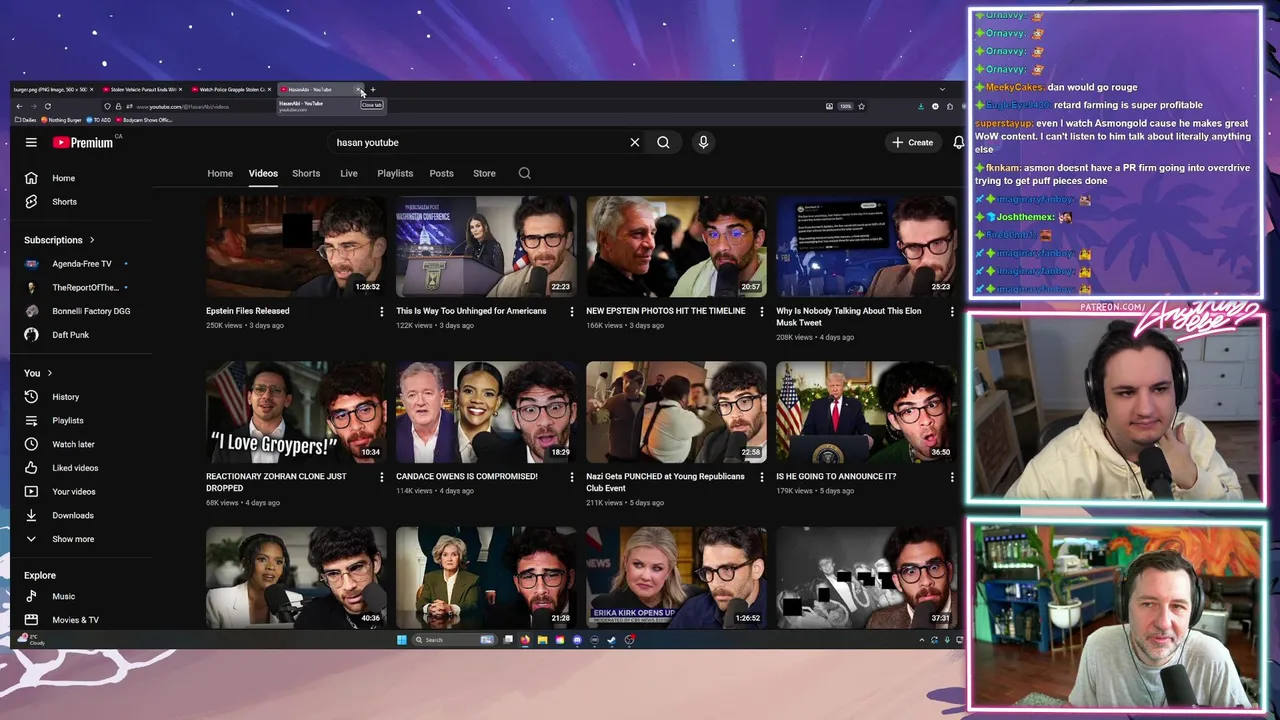1280x720 pixels.
Task: Switch to the burger.png browser tab
Action: (52, 90)
